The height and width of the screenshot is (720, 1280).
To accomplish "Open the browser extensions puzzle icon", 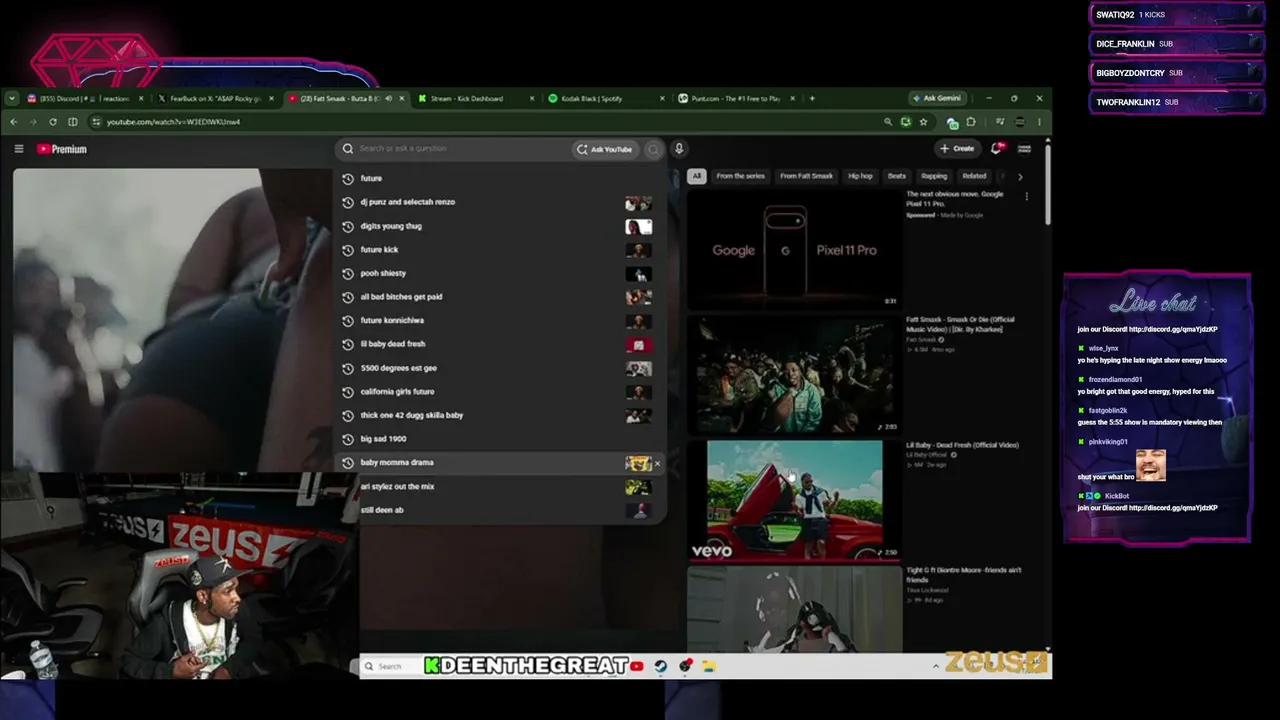I will (x=971, y=122).
